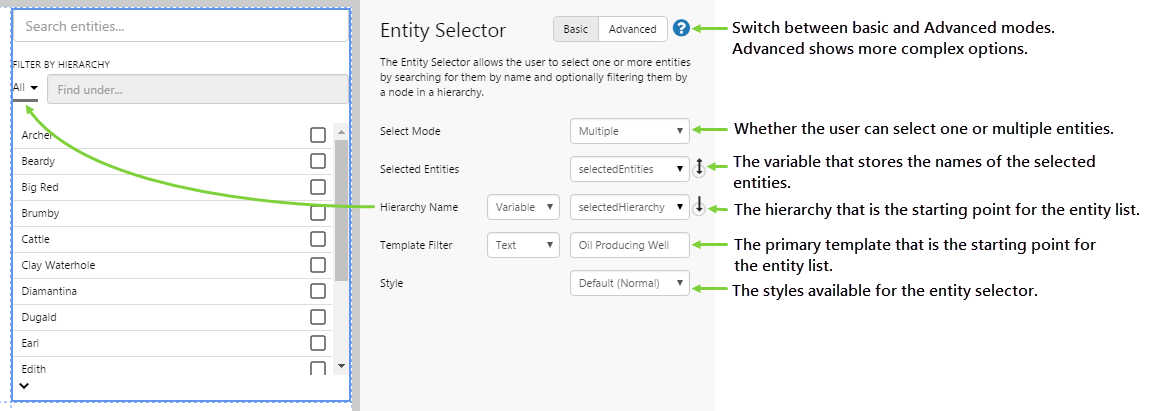Click the binding icon next to selectedHierarchy
The width and height of the screenshot is (1150, 411).
699,207
